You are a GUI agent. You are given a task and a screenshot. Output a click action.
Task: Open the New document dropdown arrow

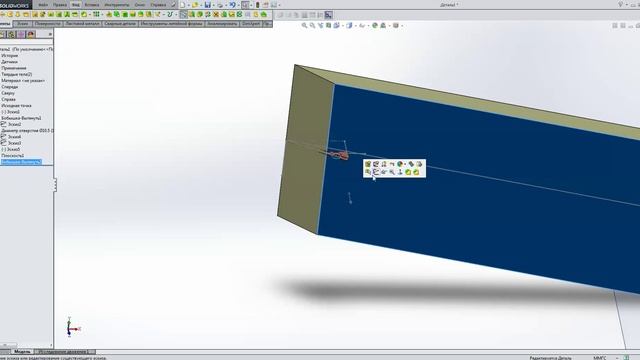[188, 5]
